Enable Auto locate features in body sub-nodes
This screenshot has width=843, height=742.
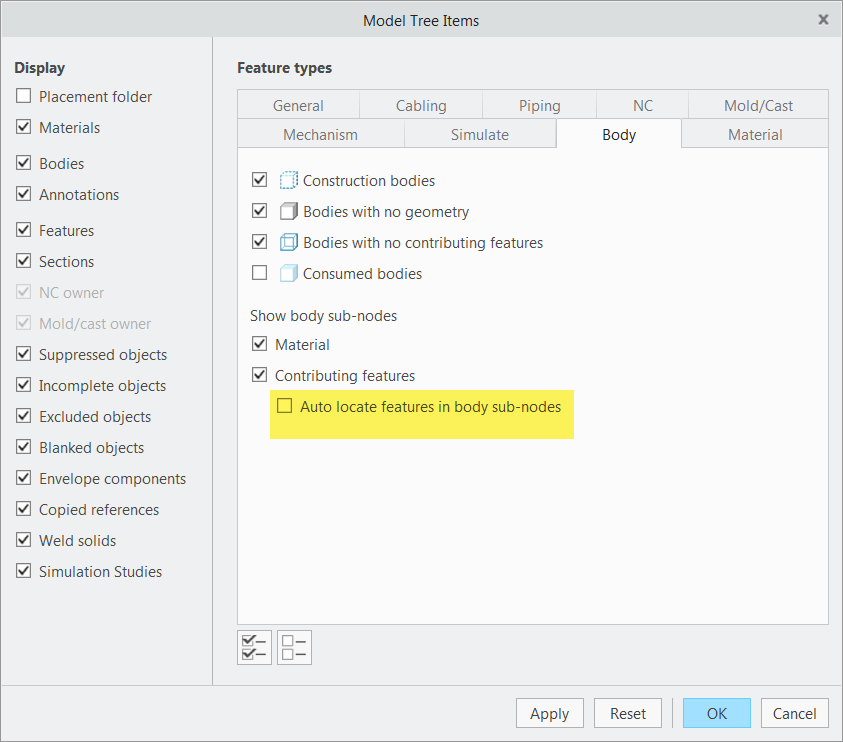click(284, 408)
